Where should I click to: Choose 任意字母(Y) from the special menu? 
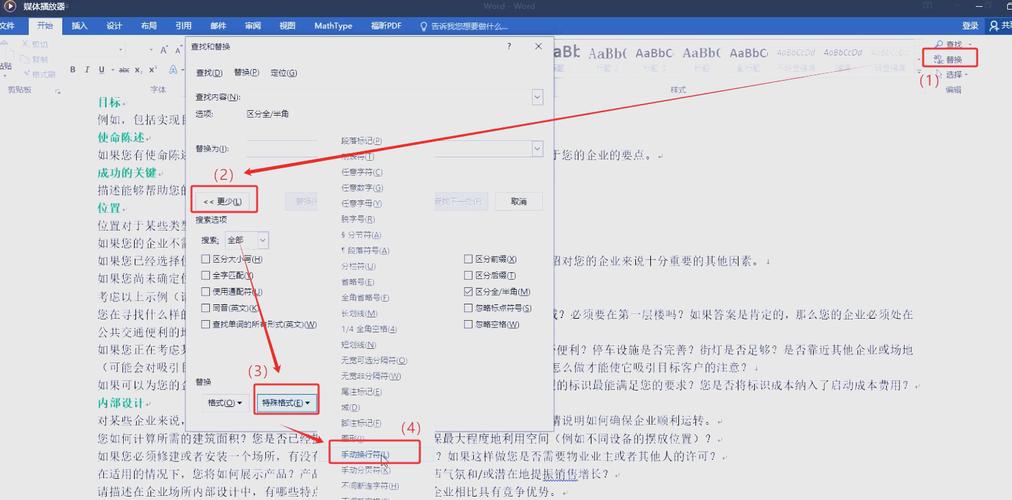[x=361, y=203]
